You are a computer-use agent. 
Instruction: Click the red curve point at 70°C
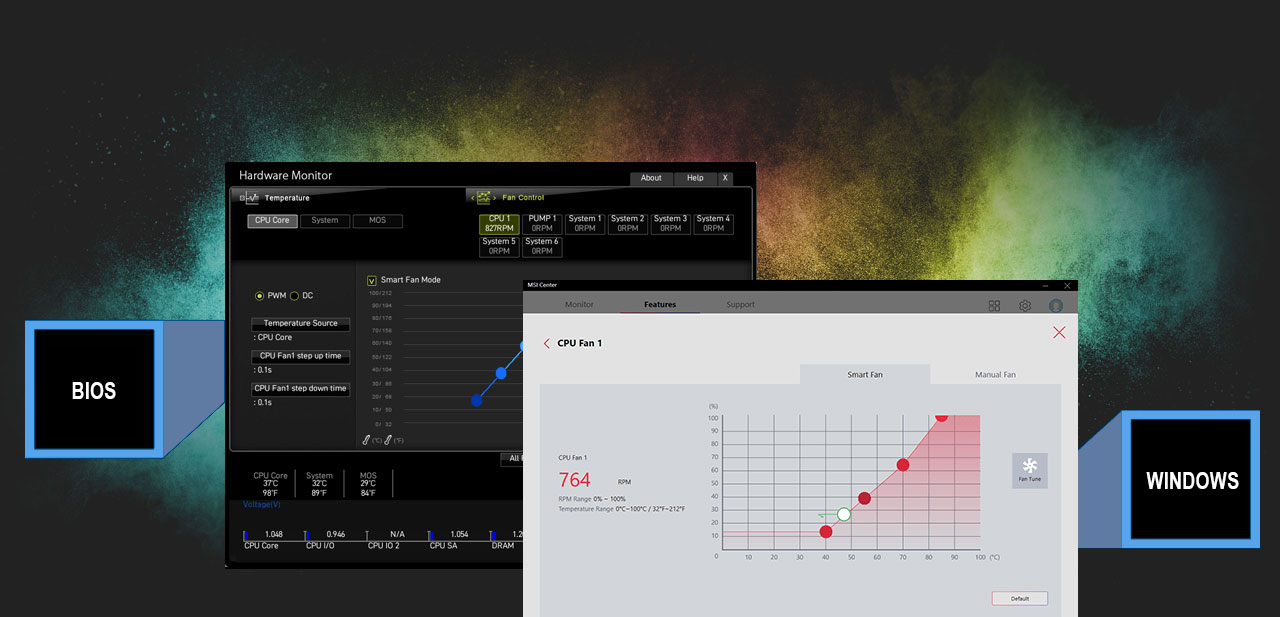[903, 465]
